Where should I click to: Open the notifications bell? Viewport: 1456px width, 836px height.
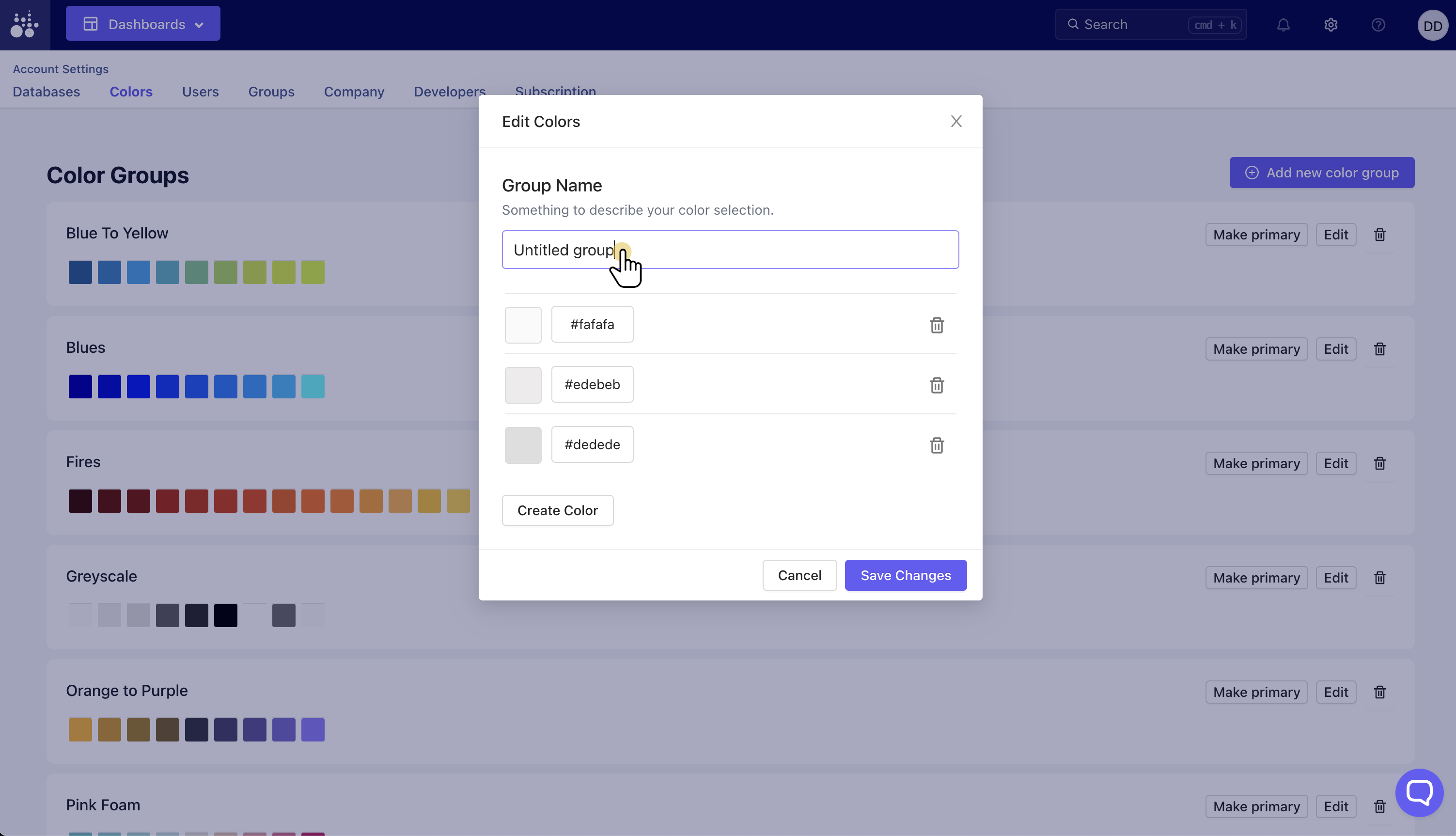click(x=1283, y=25)
